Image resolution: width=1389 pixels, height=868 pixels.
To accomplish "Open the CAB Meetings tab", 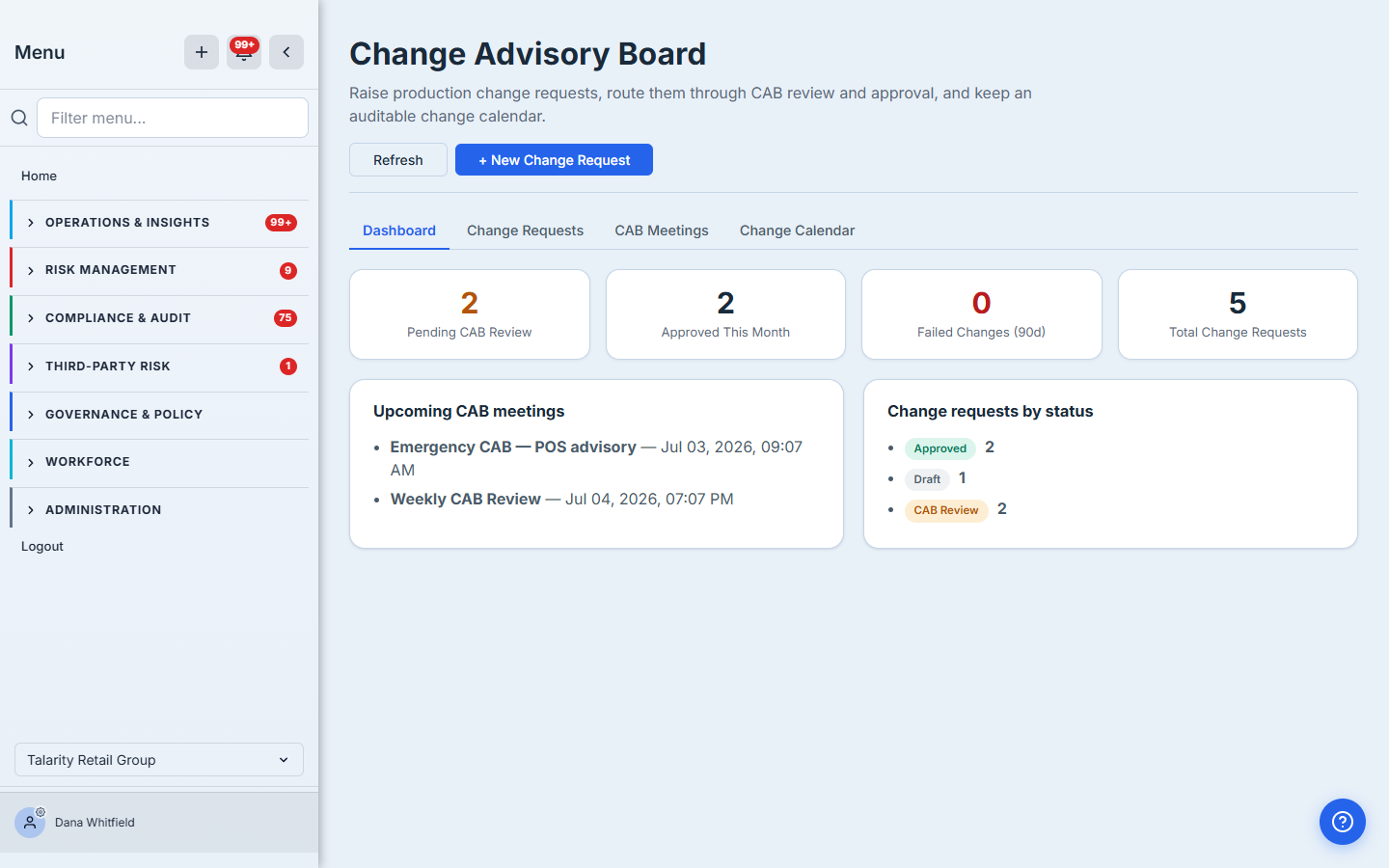I will [x=662, y=231].
